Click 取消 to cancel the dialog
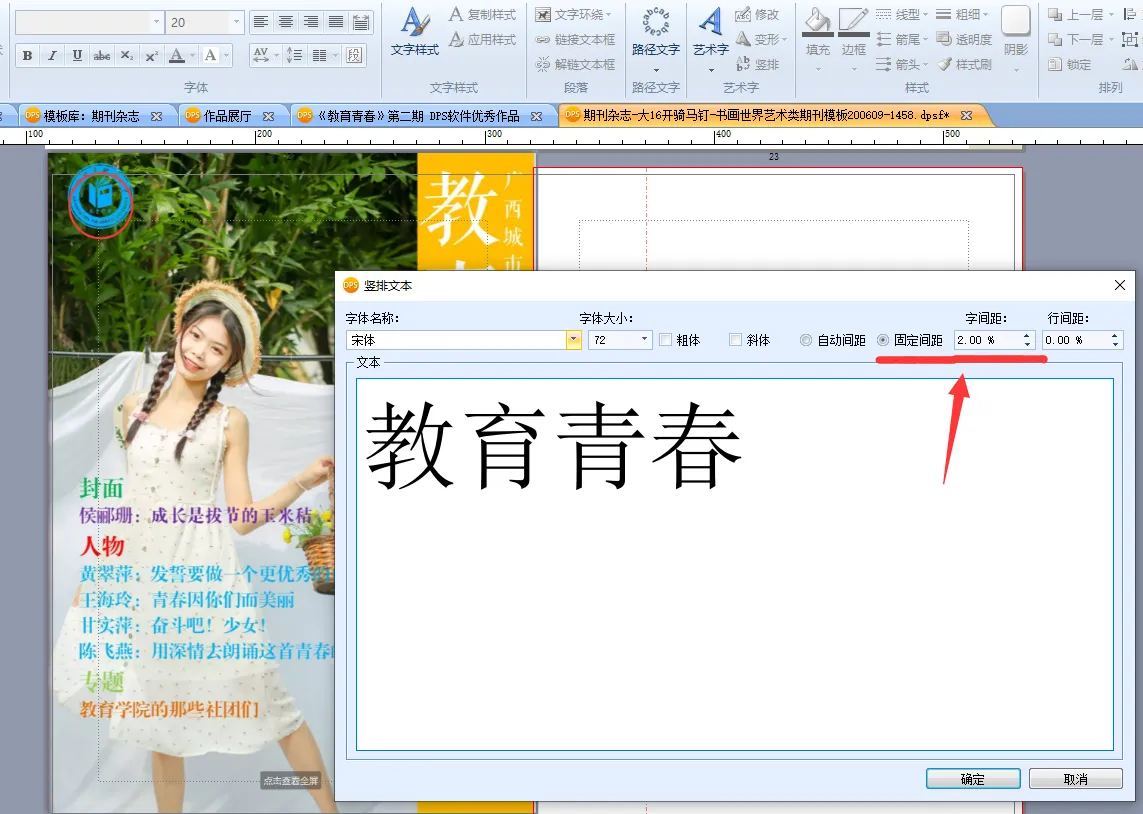The width and height of the screenshot is (1143, 814). point(1075,779)
